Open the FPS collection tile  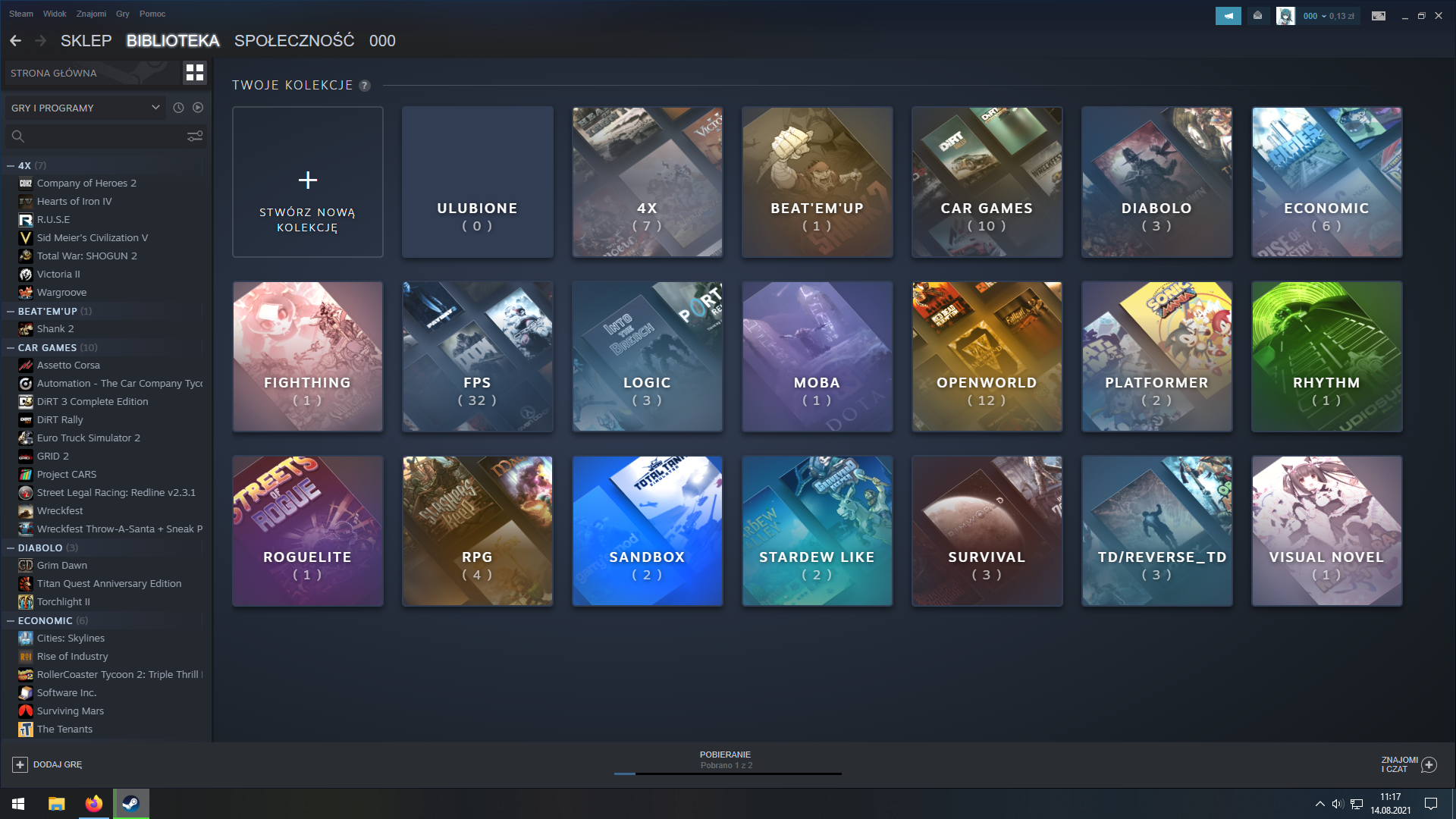(x=478, y=356)
